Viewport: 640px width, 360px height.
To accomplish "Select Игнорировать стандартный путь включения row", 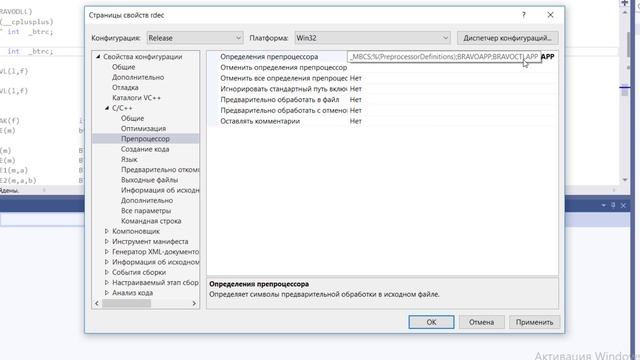I will coord(382,89).
